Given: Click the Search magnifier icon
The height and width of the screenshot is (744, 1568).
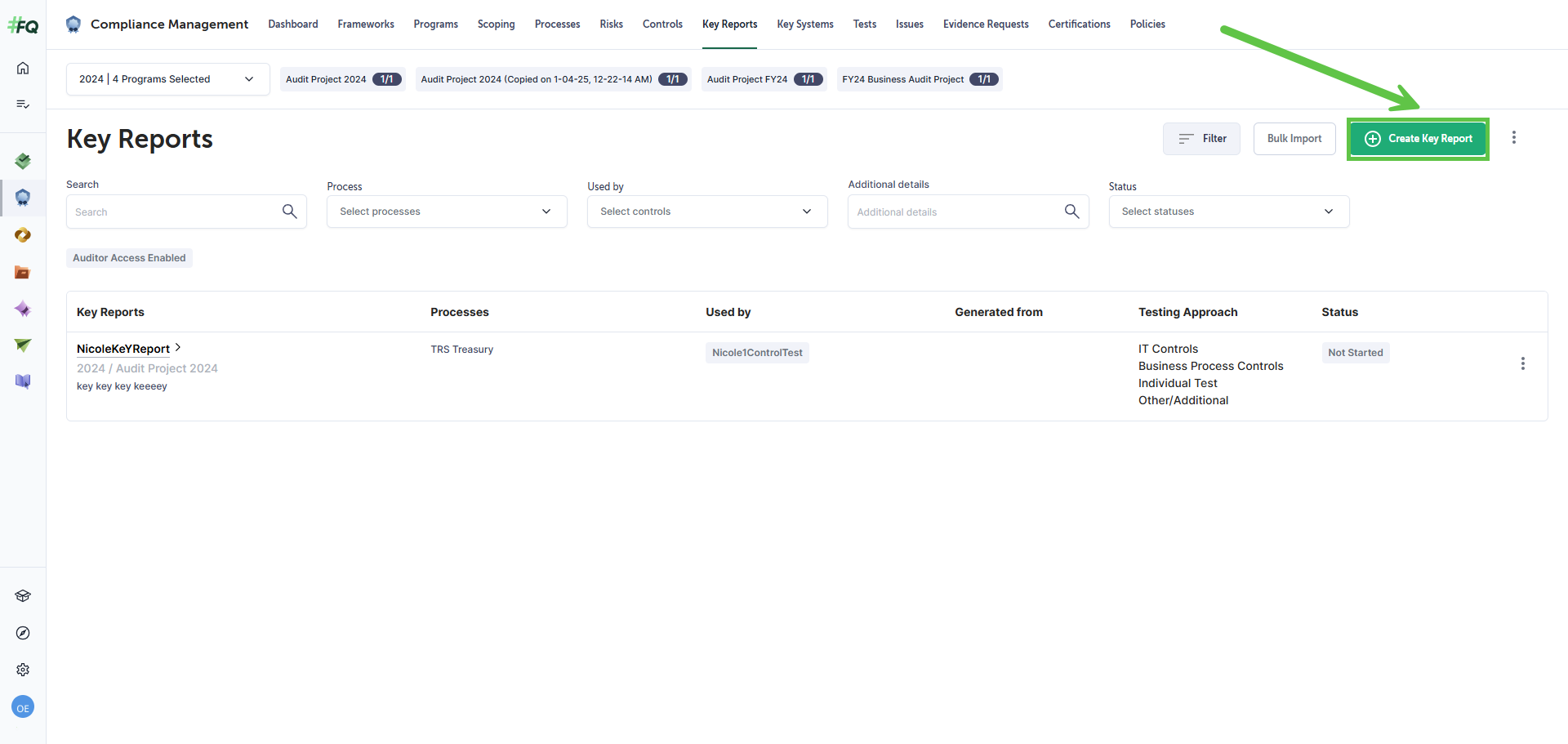Looking at the screenshot, I should (289, 212).
